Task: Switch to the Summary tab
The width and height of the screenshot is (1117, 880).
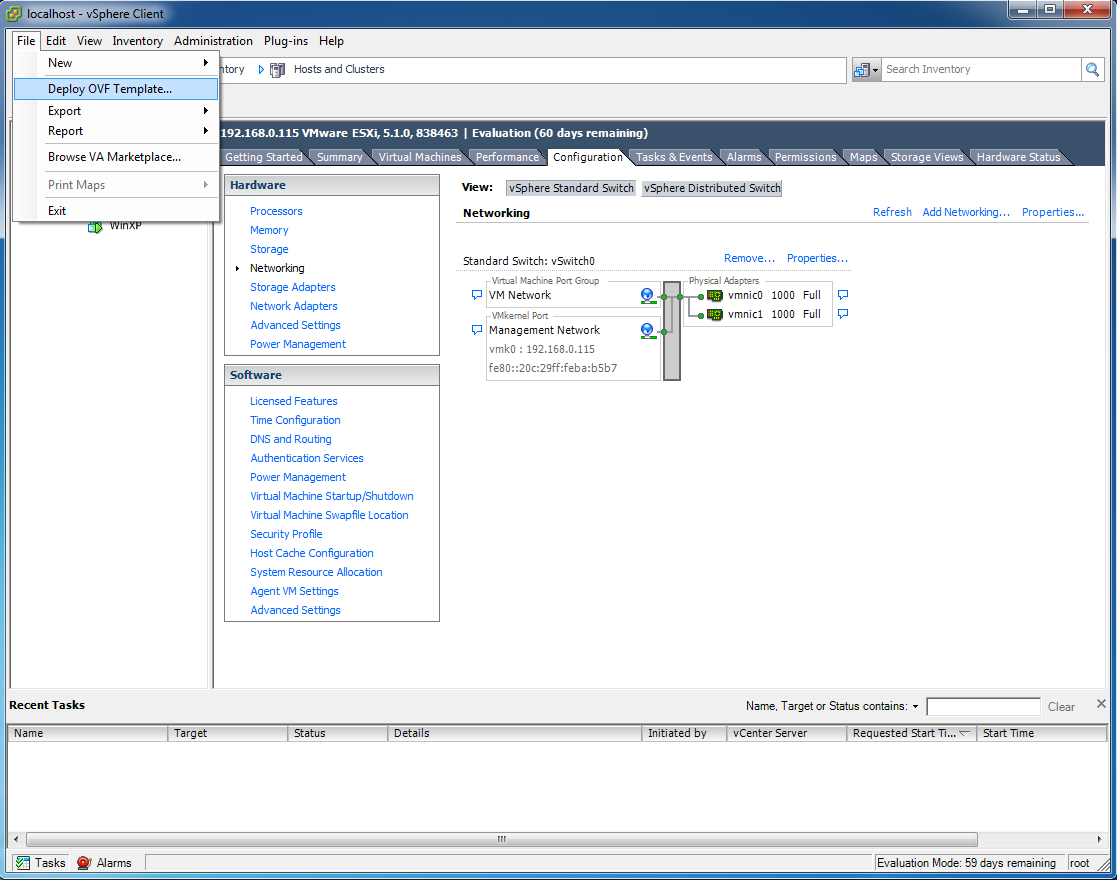Action: 340,157
